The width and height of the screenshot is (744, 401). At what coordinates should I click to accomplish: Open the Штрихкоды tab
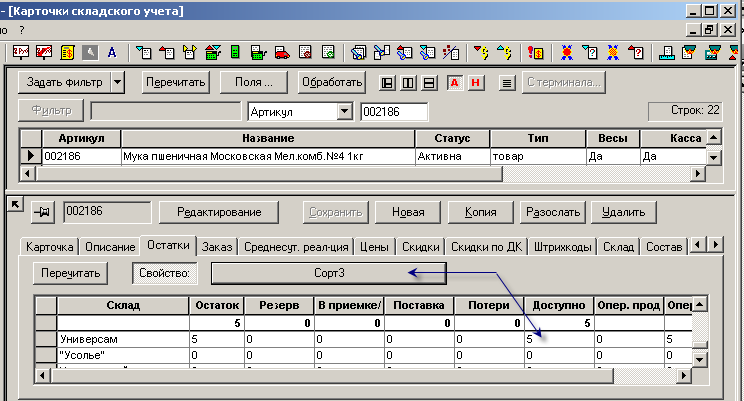(x=562, y=247)
